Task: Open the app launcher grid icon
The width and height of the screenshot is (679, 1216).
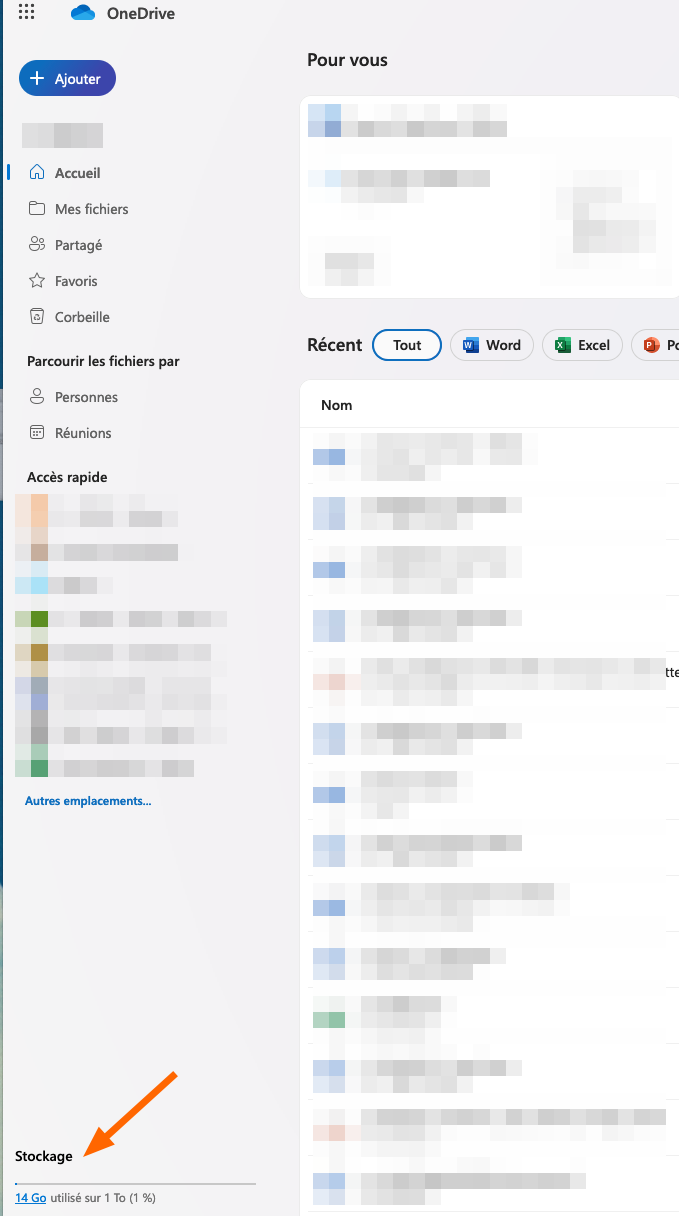Action: (27, 13)
